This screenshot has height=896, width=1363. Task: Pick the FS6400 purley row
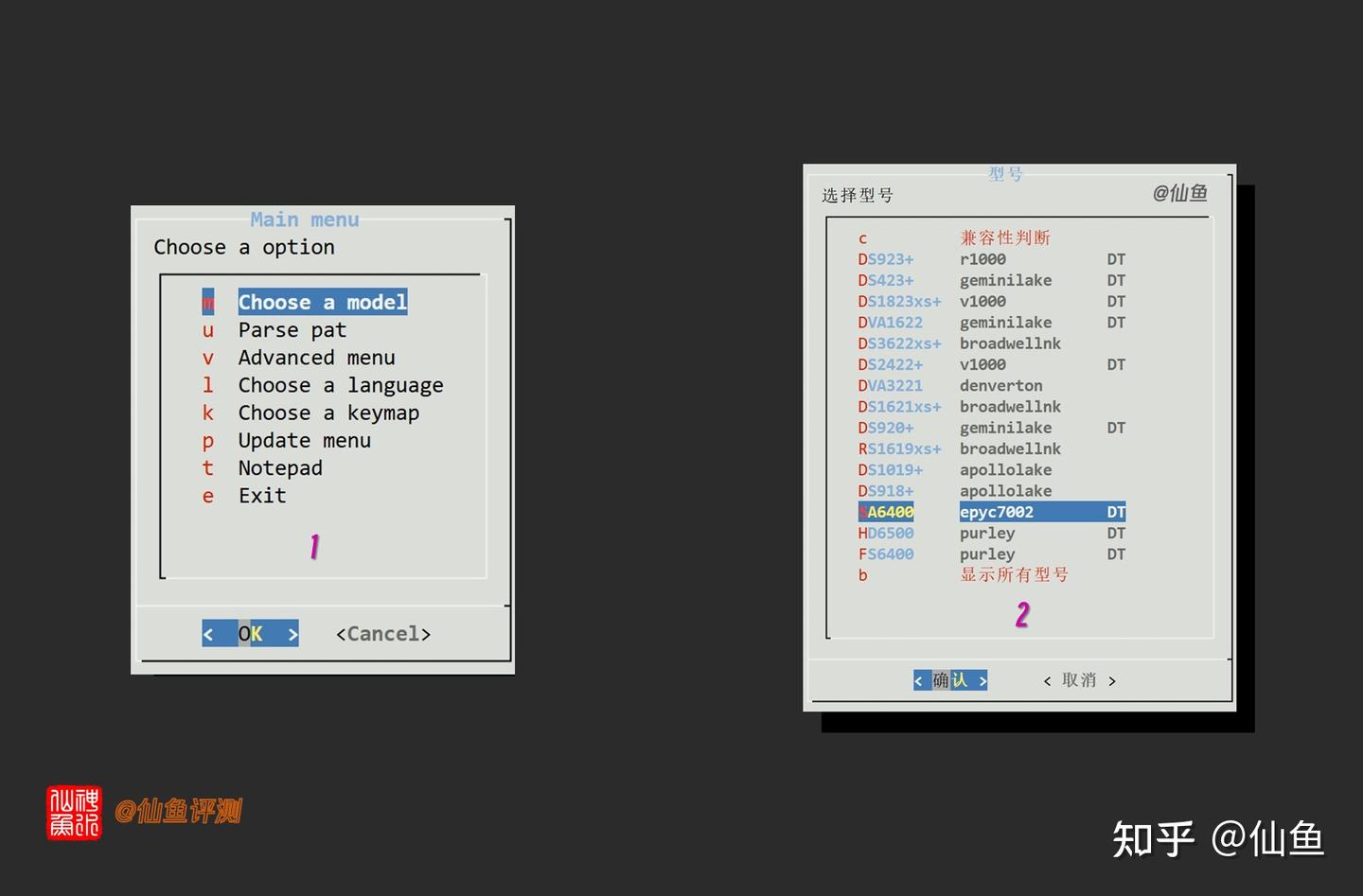(x=992, y=553)
